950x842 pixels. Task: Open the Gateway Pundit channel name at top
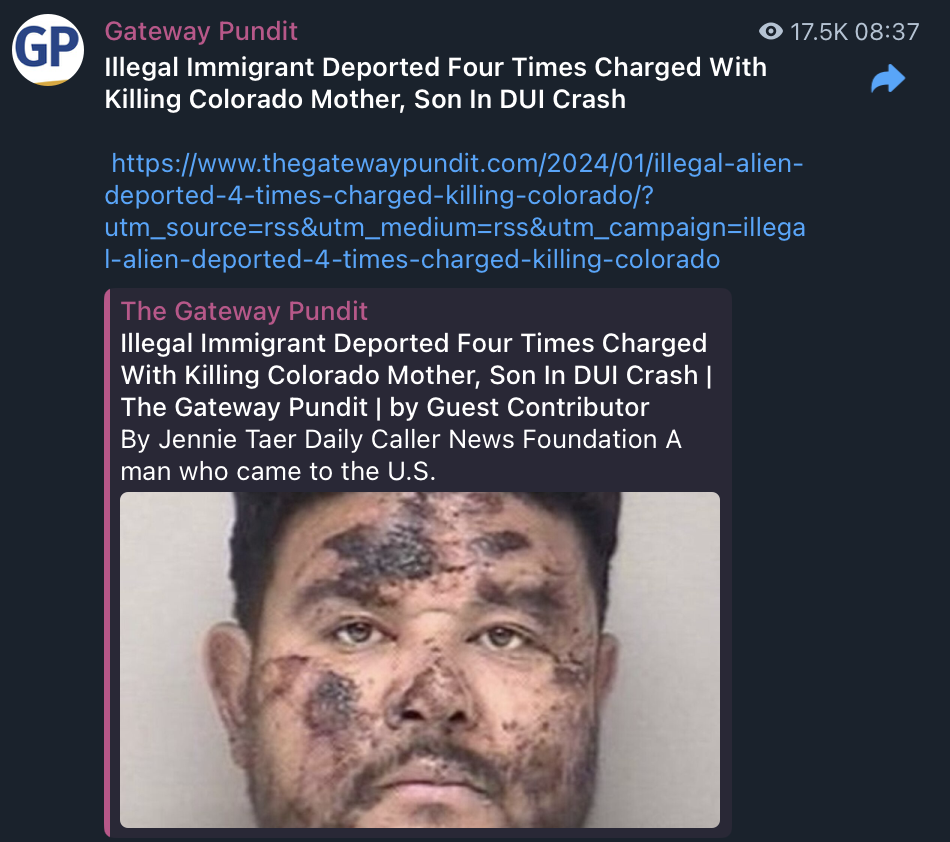pos(201,31)
